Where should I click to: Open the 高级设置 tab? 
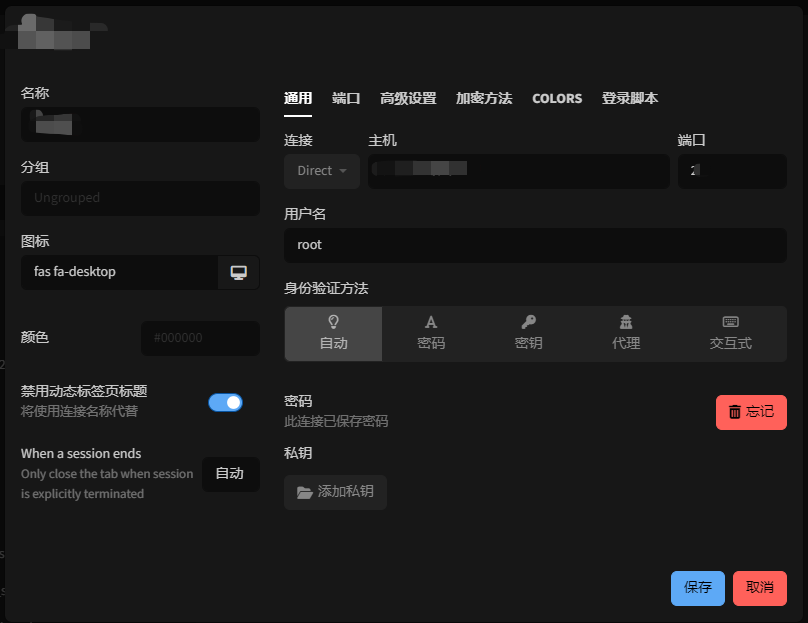[406, 98]
